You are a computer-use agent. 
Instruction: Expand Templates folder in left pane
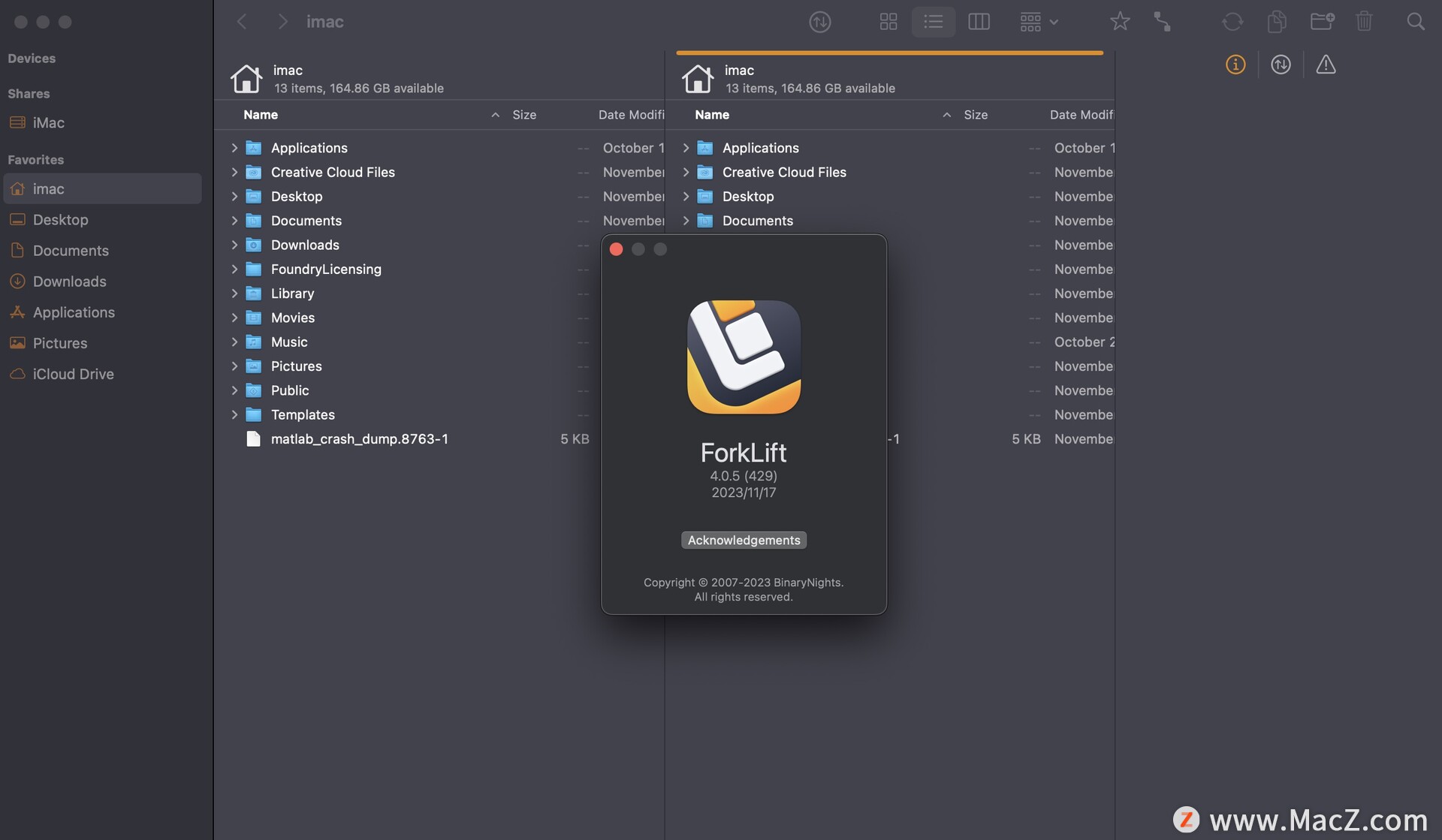[x=234, y=414]
